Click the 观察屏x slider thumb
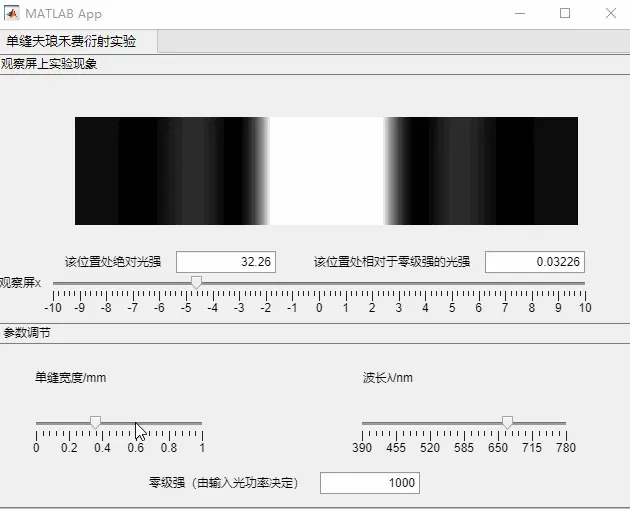 click(x=196, y=282)
